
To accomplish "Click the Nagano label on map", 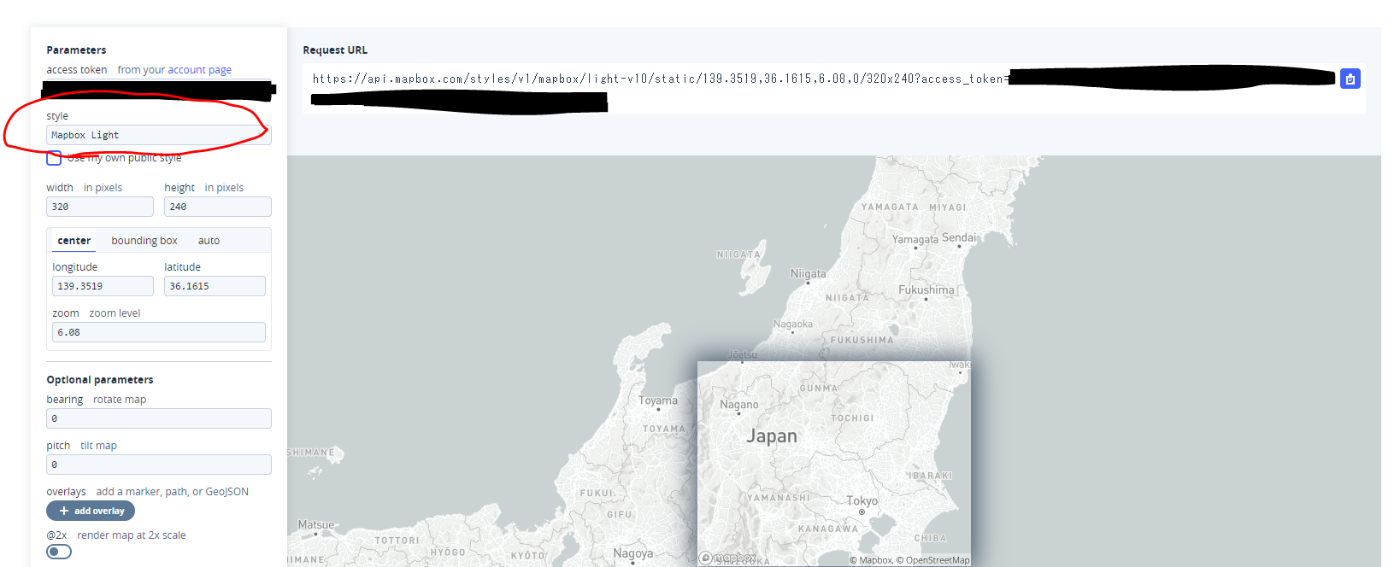I will 739,405.
